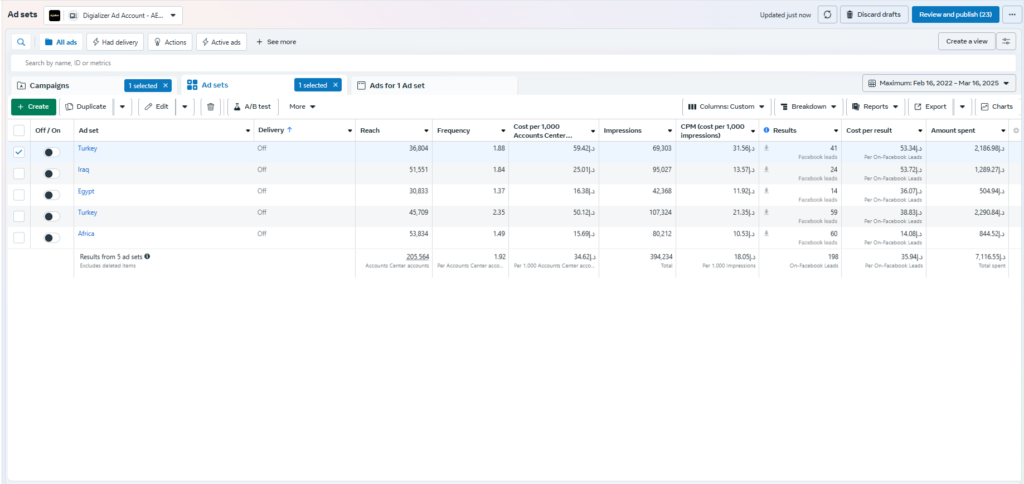The width and height of the screenshot is (1024, 484).
Task: Switch to the Campaigns tab
Action: click(50, 86)
